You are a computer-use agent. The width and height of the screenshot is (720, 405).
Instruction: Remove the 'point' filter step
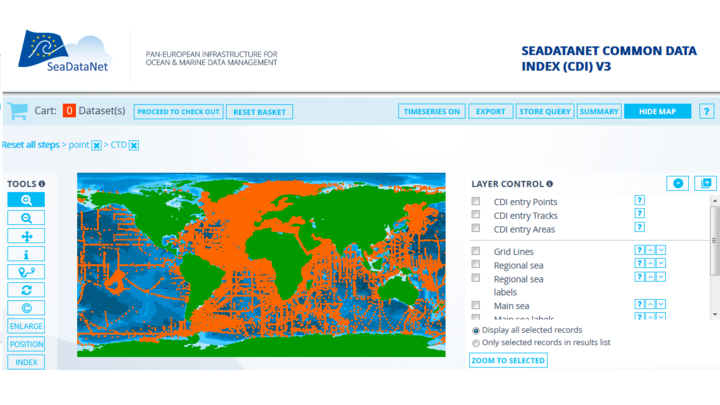point(96,146)
